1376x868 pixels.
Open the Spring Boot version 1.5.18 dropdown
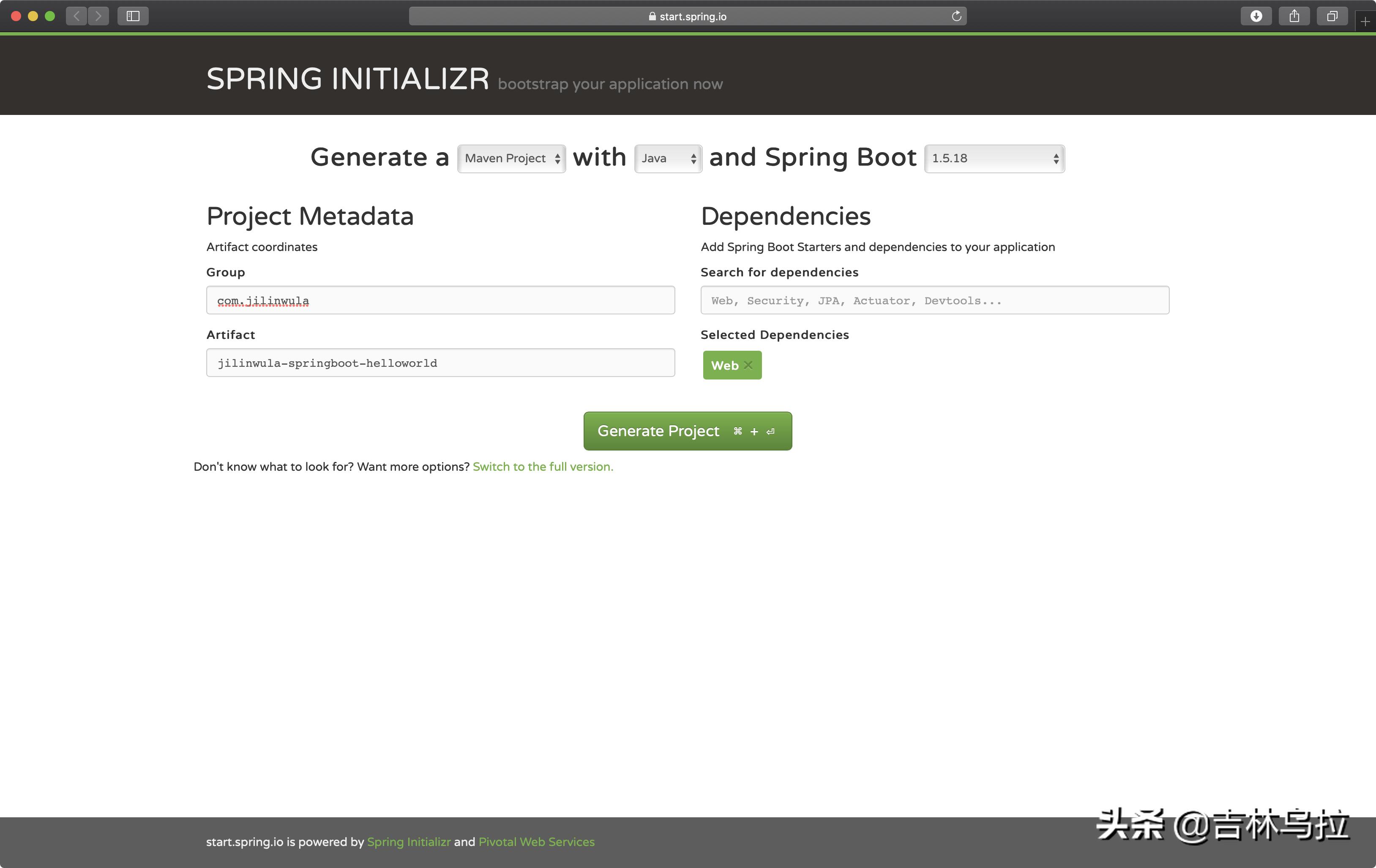[x=994, y=158]
